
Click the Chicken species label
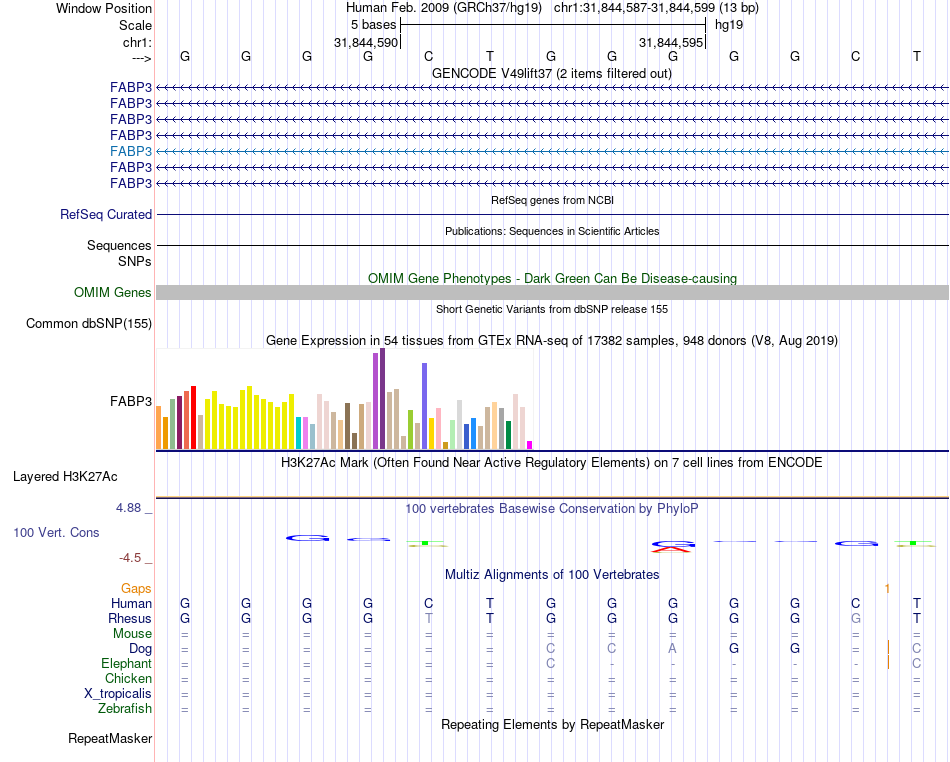(128, 678)
